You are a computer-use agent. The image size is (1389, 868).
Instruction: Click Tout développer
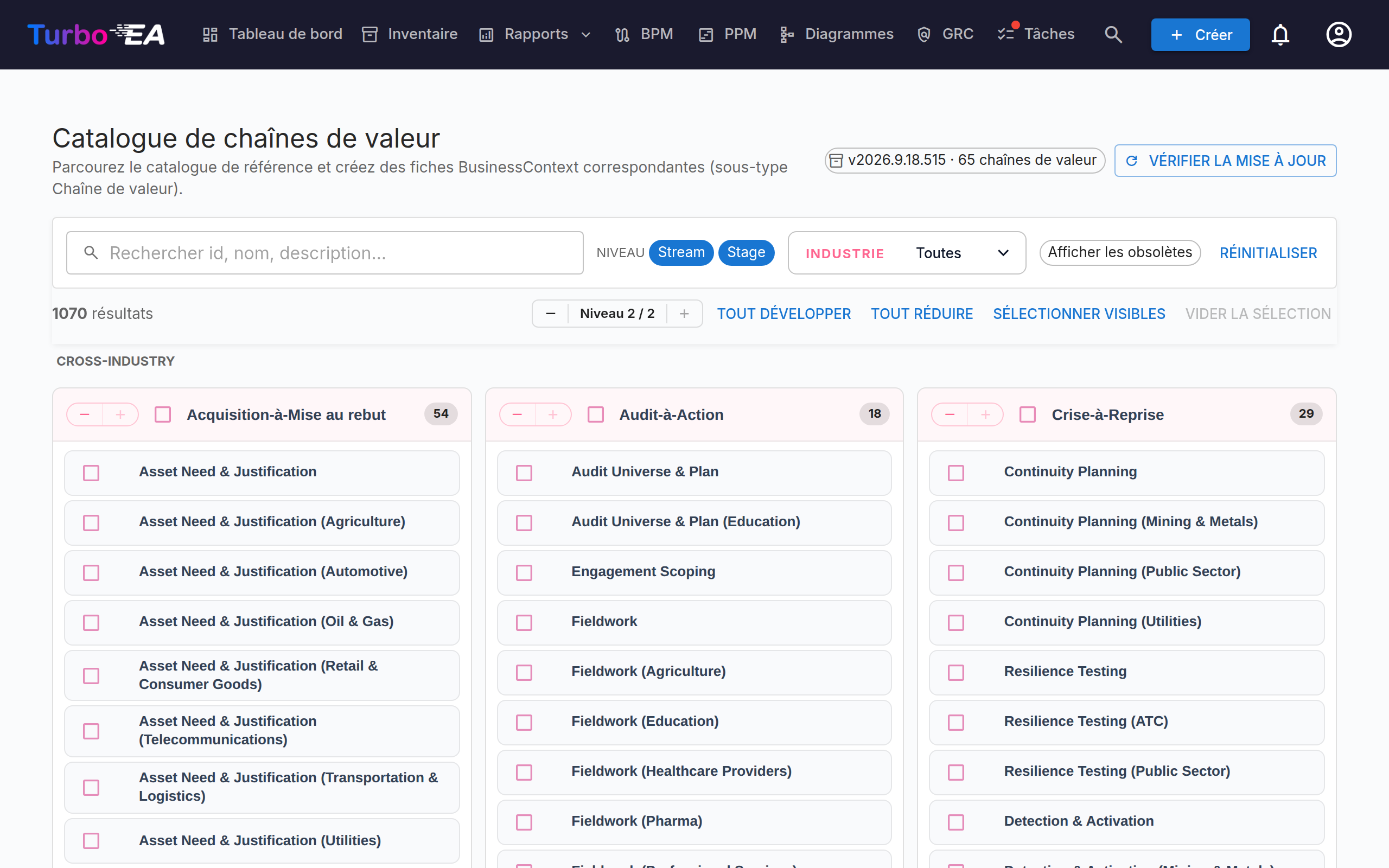[783, 314]
